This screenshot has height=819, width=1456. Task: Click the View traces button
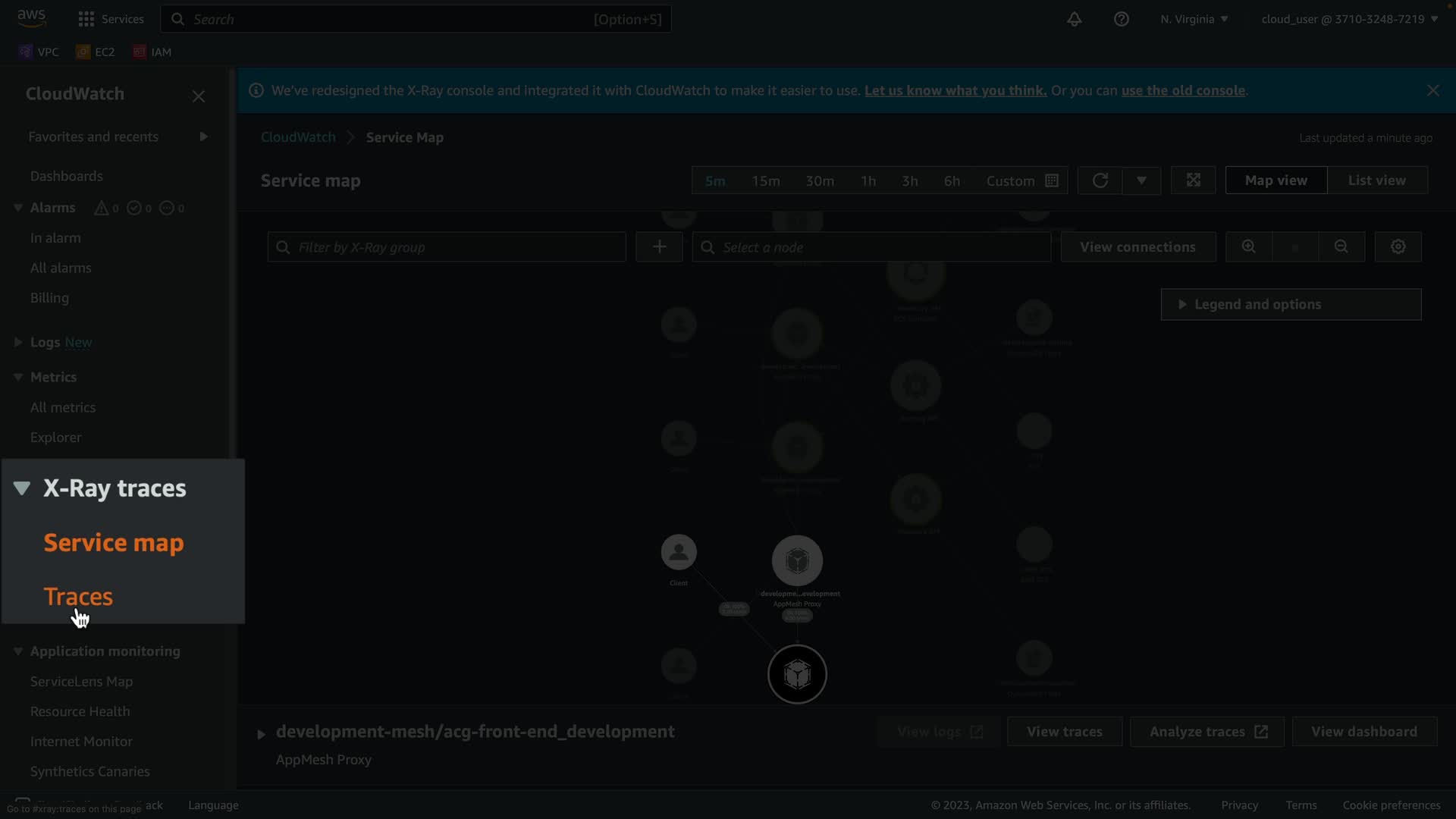1064,732
